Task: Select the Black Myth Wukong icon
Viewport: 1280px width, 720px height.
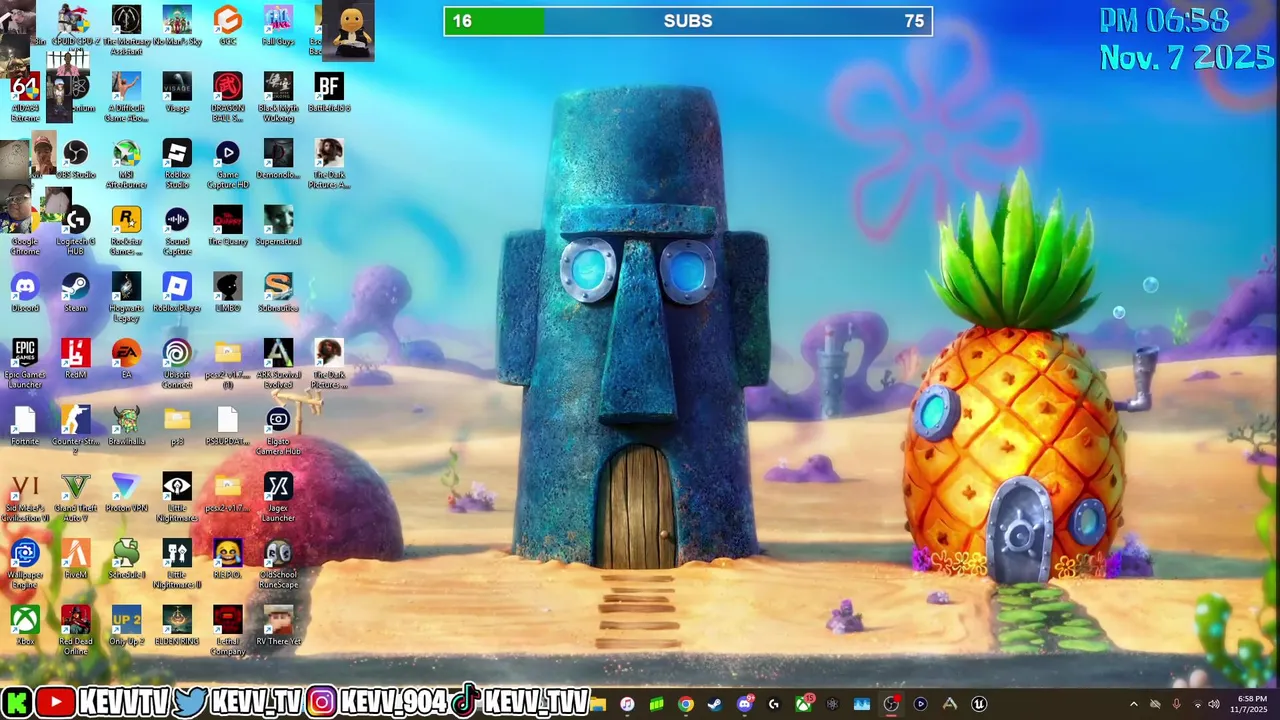Action: 278,96
